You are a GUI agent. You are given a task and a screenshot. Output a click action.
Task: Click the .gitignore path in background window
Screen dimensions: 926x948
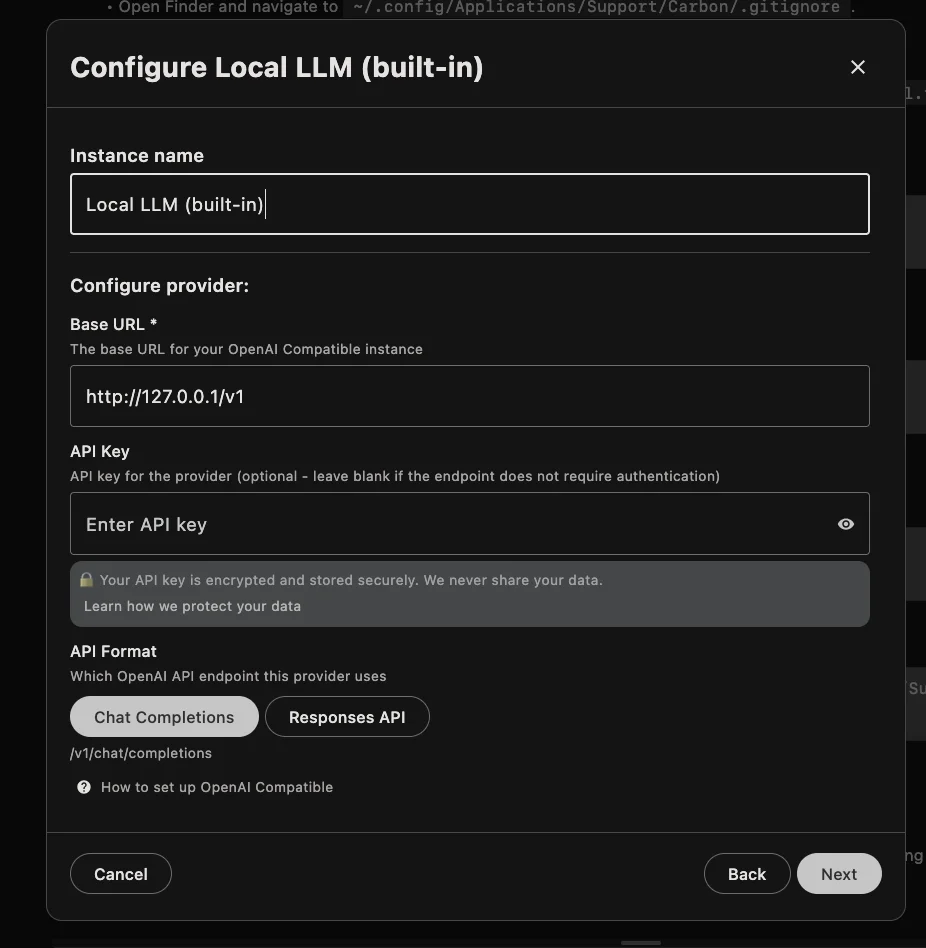[x=596, y=7]
